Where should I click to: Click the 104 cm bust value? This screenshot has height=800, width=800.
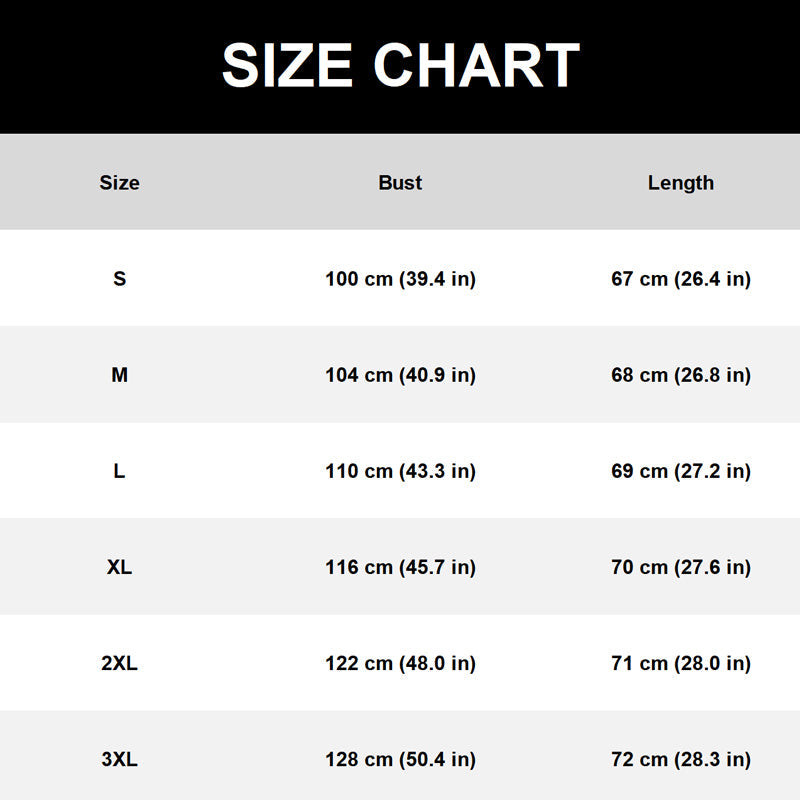point(401,376)
